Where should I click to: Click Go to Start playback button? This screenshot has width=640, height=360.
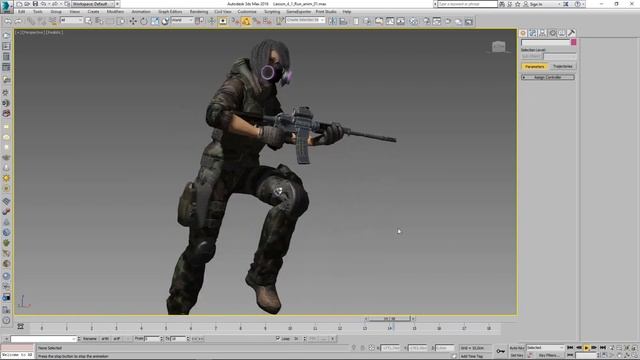coord(570,348)
